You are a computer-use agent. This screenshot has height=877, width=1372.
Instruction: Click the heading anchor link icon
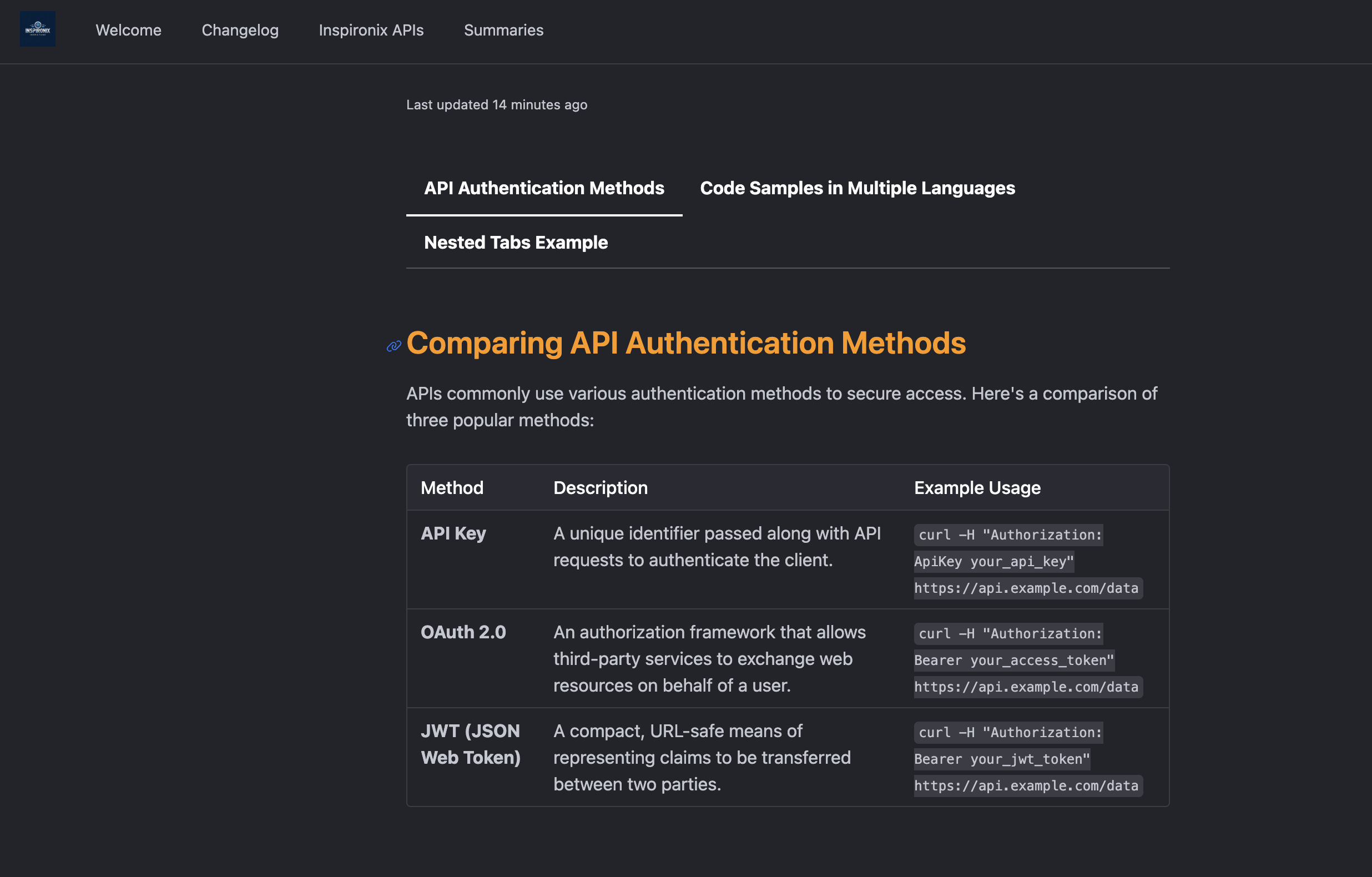point(394,346)
